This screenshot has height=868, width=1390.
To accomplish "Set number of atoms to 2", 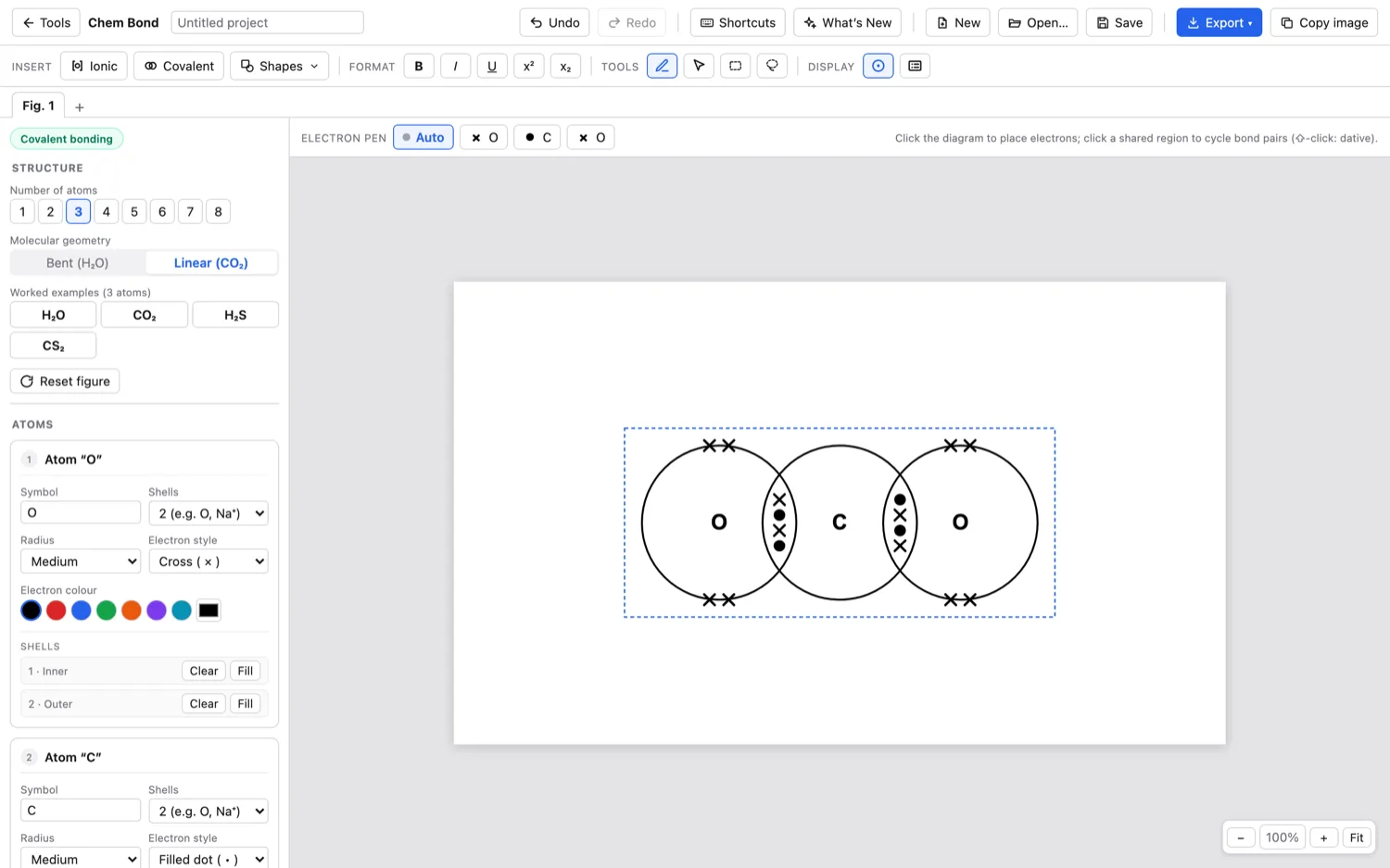I will pyautogui.click(x=50, y=211).
